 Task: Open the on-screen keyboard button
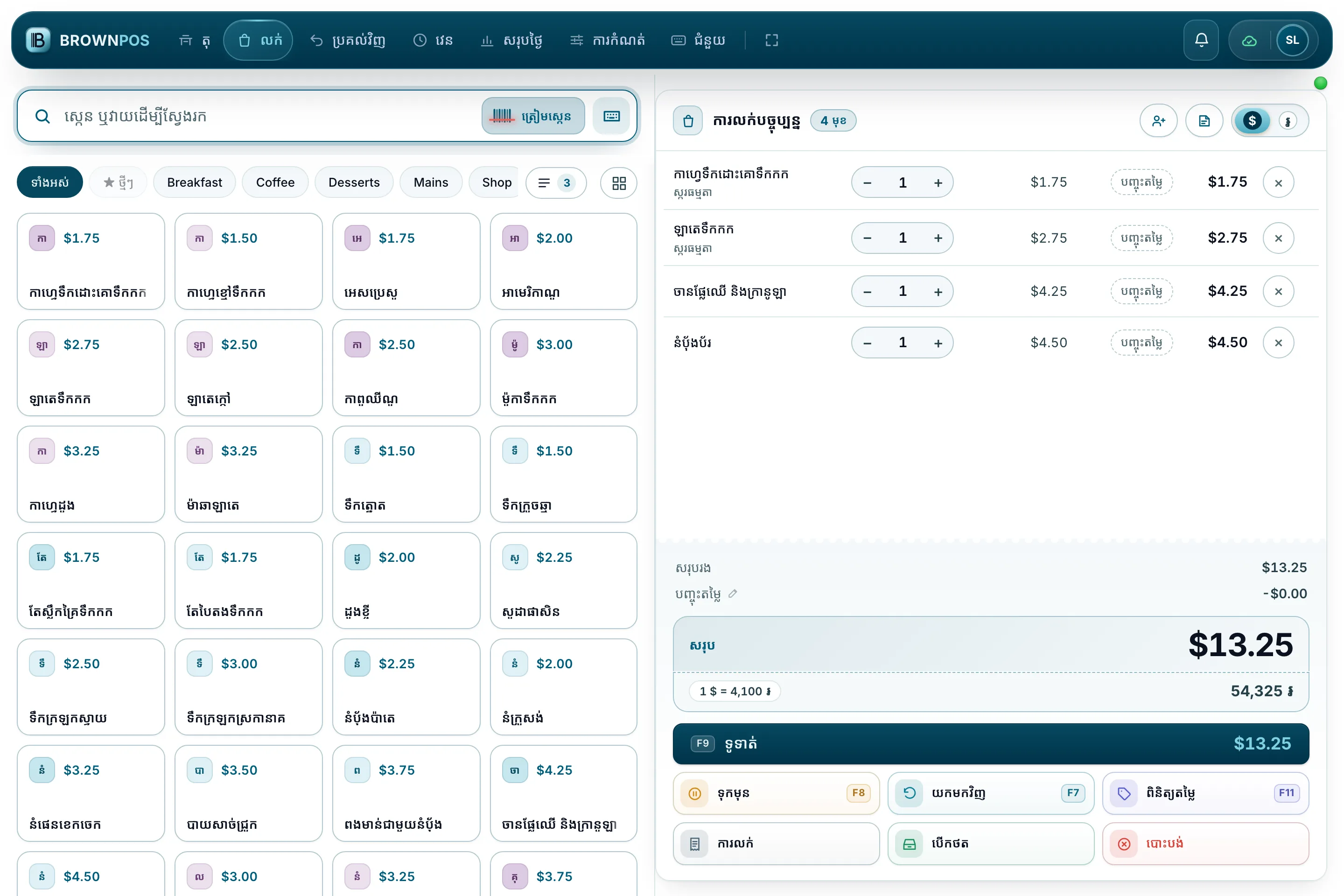(x=611, y=116)
